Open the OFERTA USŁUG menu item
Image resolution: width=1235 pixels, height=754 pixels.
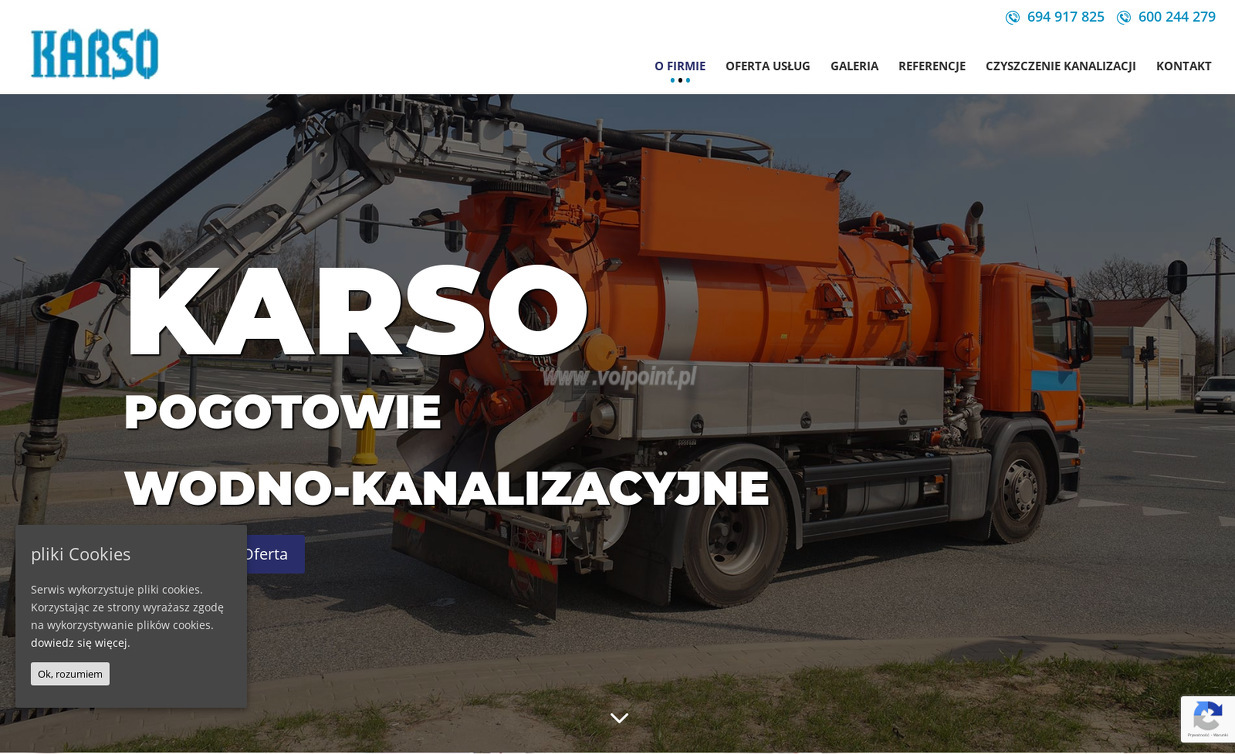pyautogui.click(x=768, y=66)
